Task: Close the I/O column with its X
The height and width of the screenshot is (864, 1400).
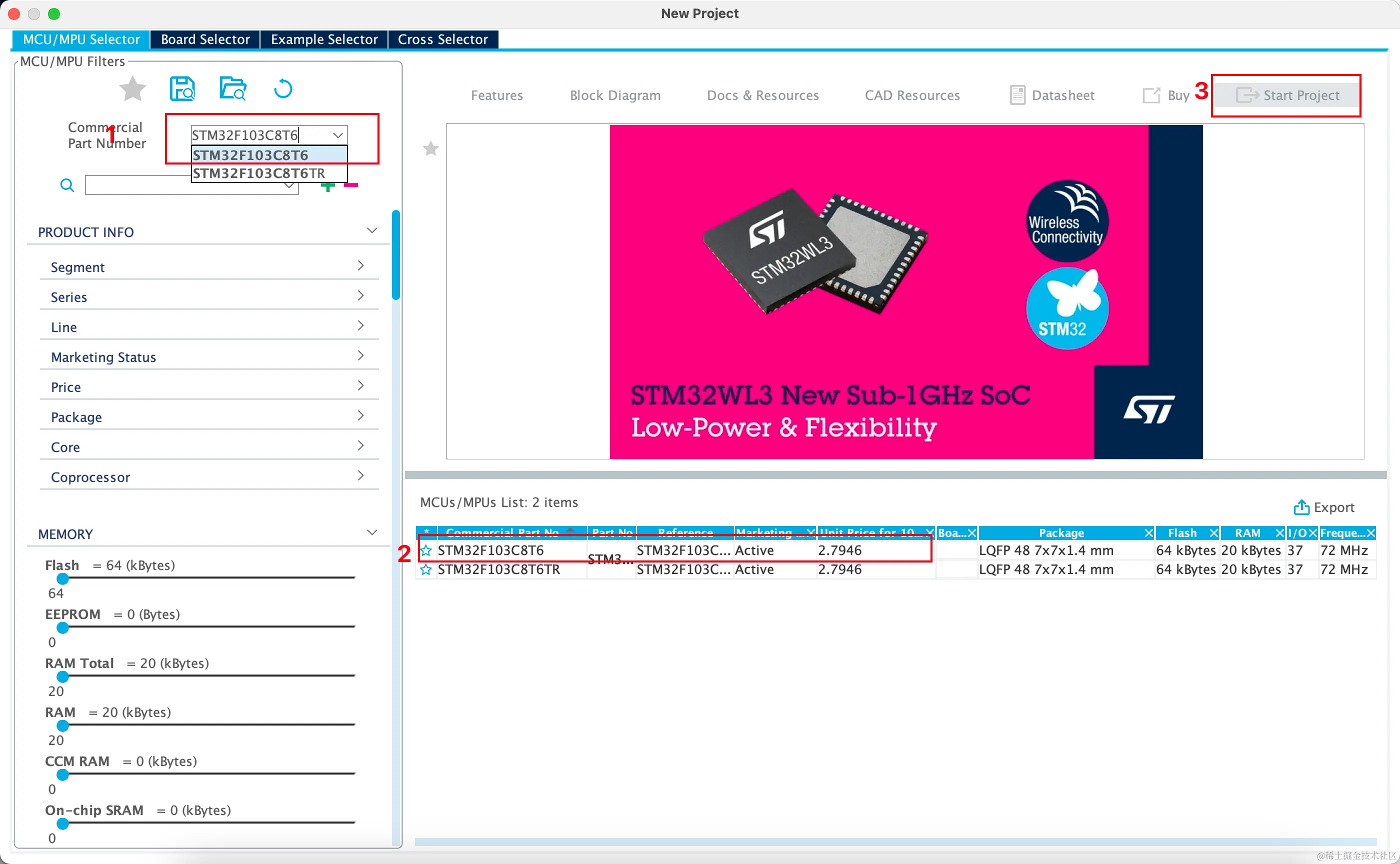Action: 1313,533
